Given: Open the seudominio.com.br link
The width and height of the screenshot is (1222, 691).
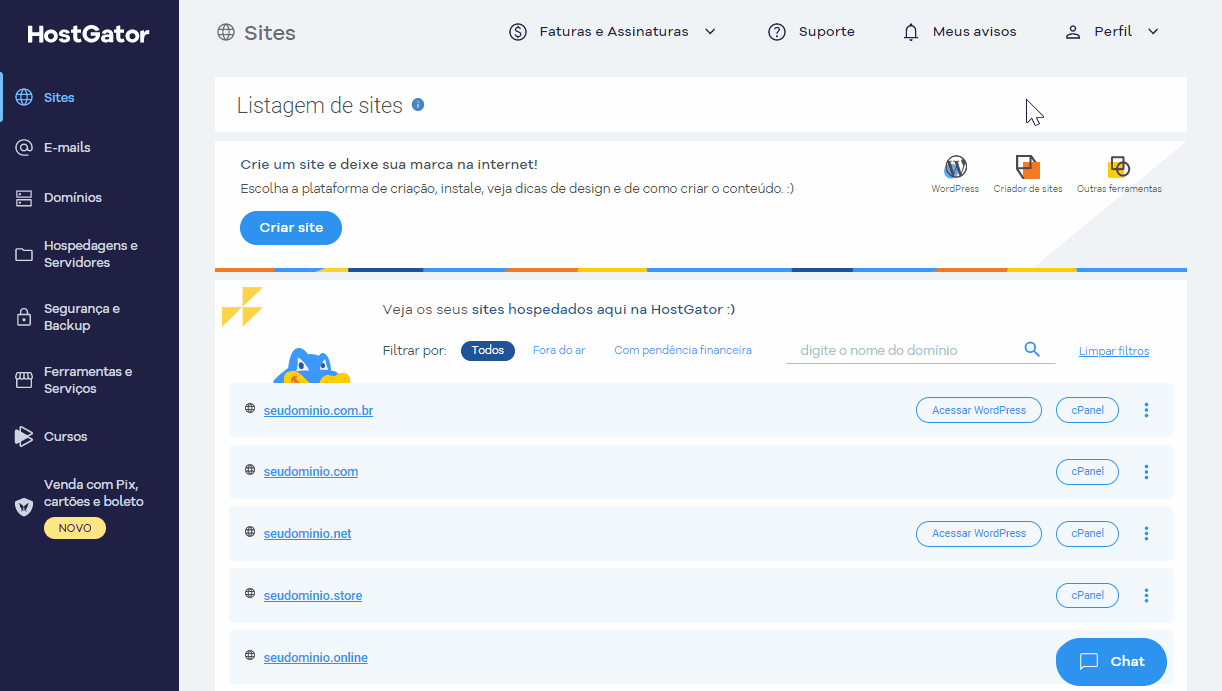Looking at the screenshot, I should tap(318, 410).
